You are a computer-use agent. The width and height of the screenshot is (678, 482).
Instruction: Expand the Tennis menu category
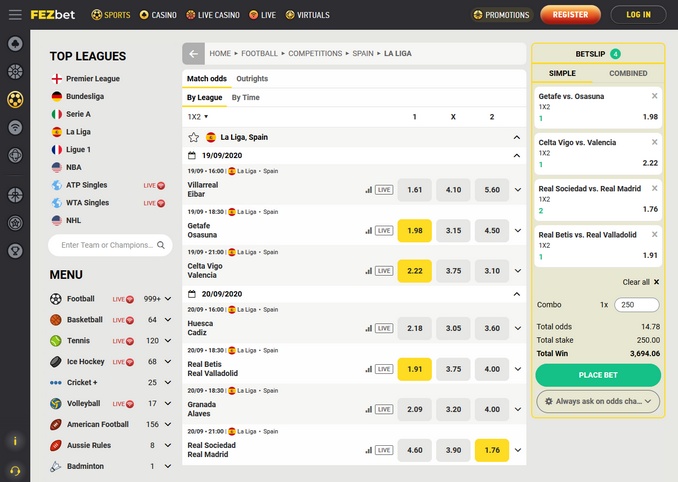168,341
